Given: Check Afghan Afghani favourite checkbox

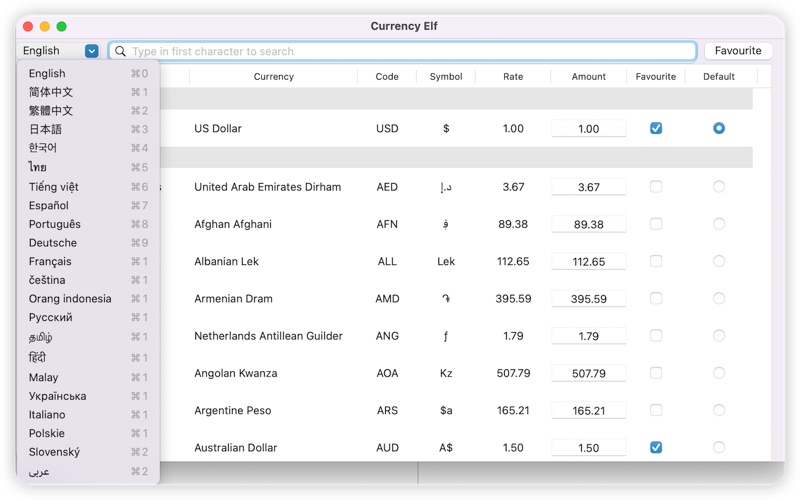Looking at the screenshot, I should click(x=656, y=224).
